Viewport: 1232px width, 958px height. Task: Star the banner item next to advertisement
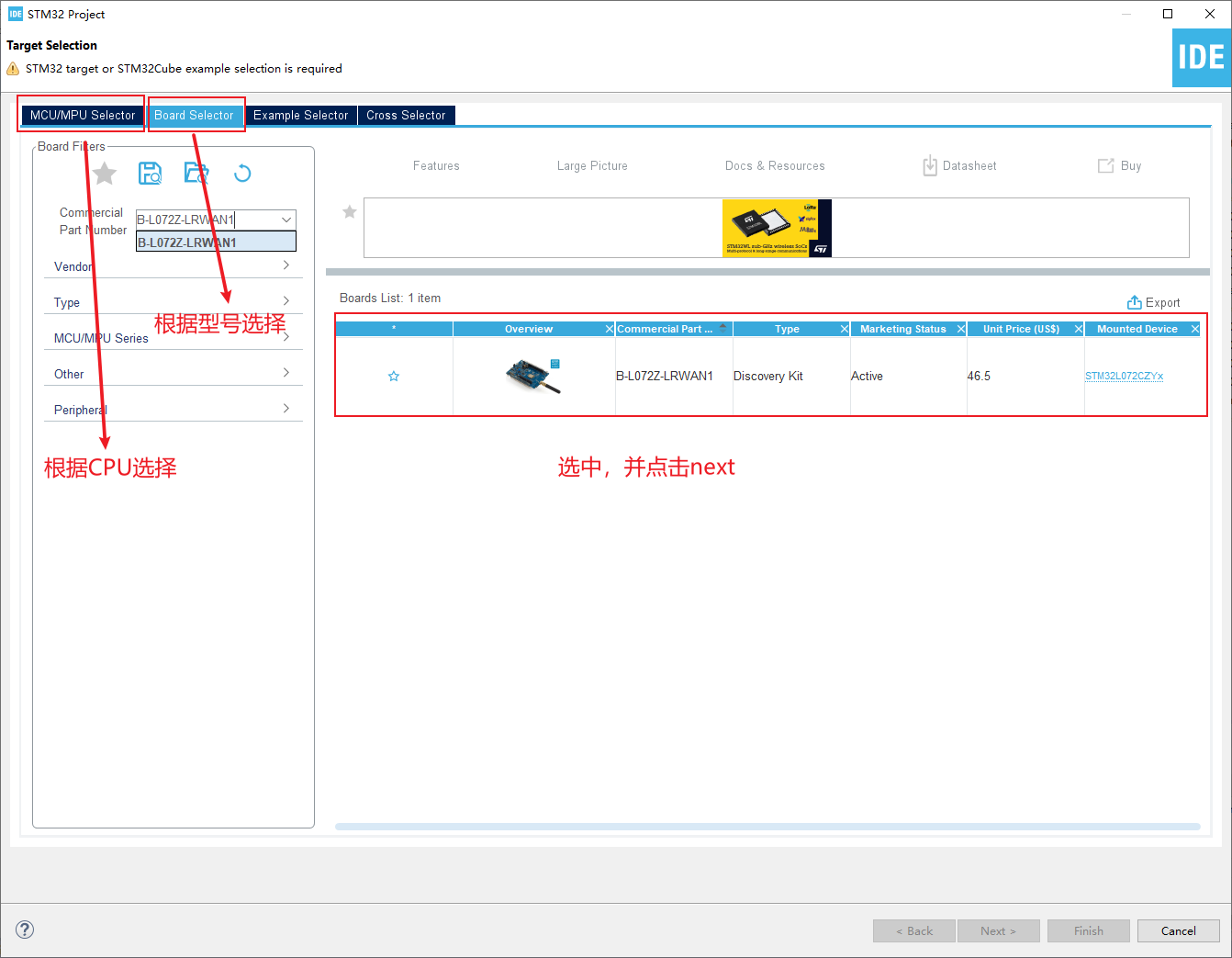tap(350, 212)
